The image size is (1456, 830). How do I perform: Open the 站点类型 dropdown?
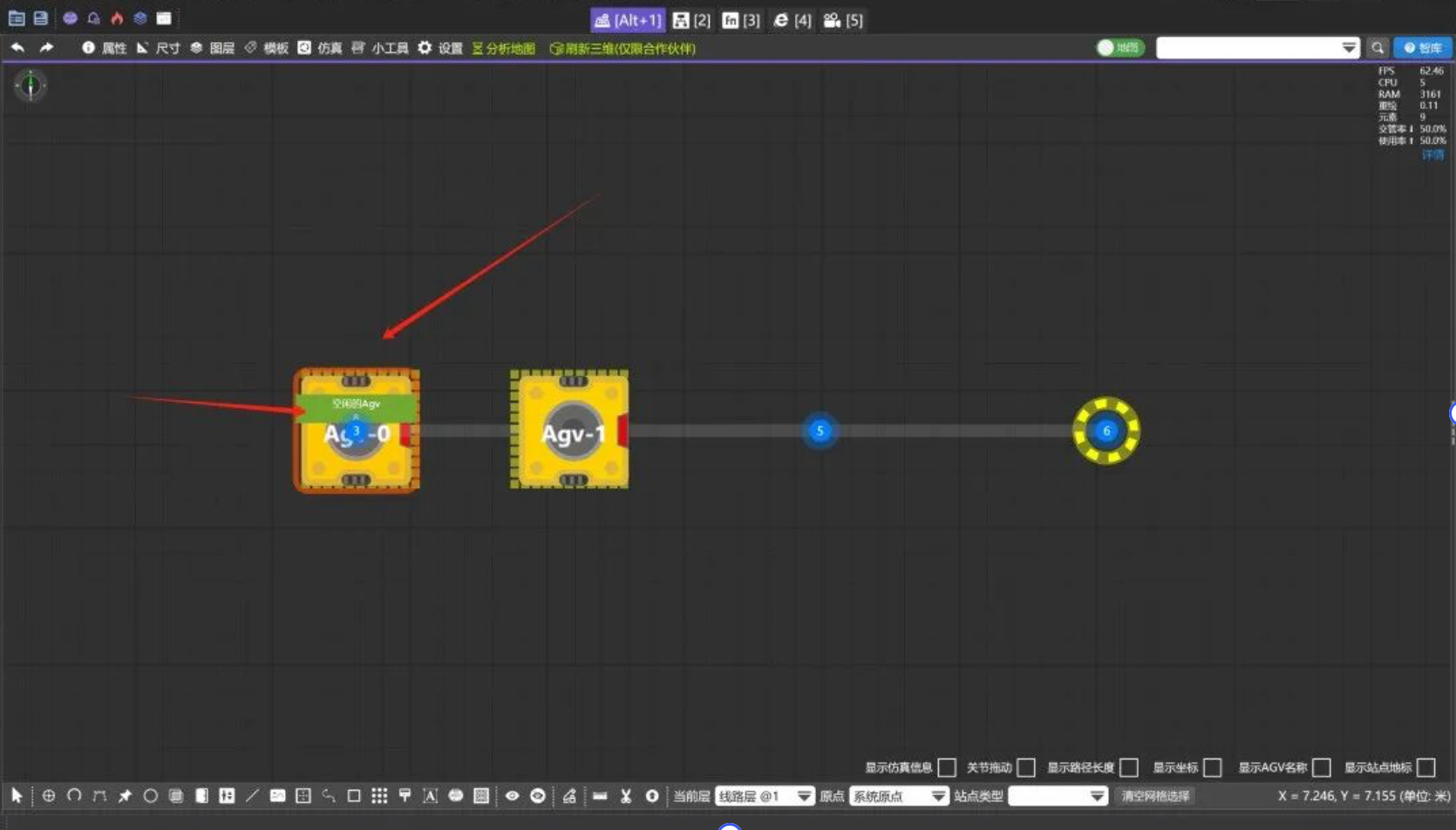click(x=1058, y=795)
